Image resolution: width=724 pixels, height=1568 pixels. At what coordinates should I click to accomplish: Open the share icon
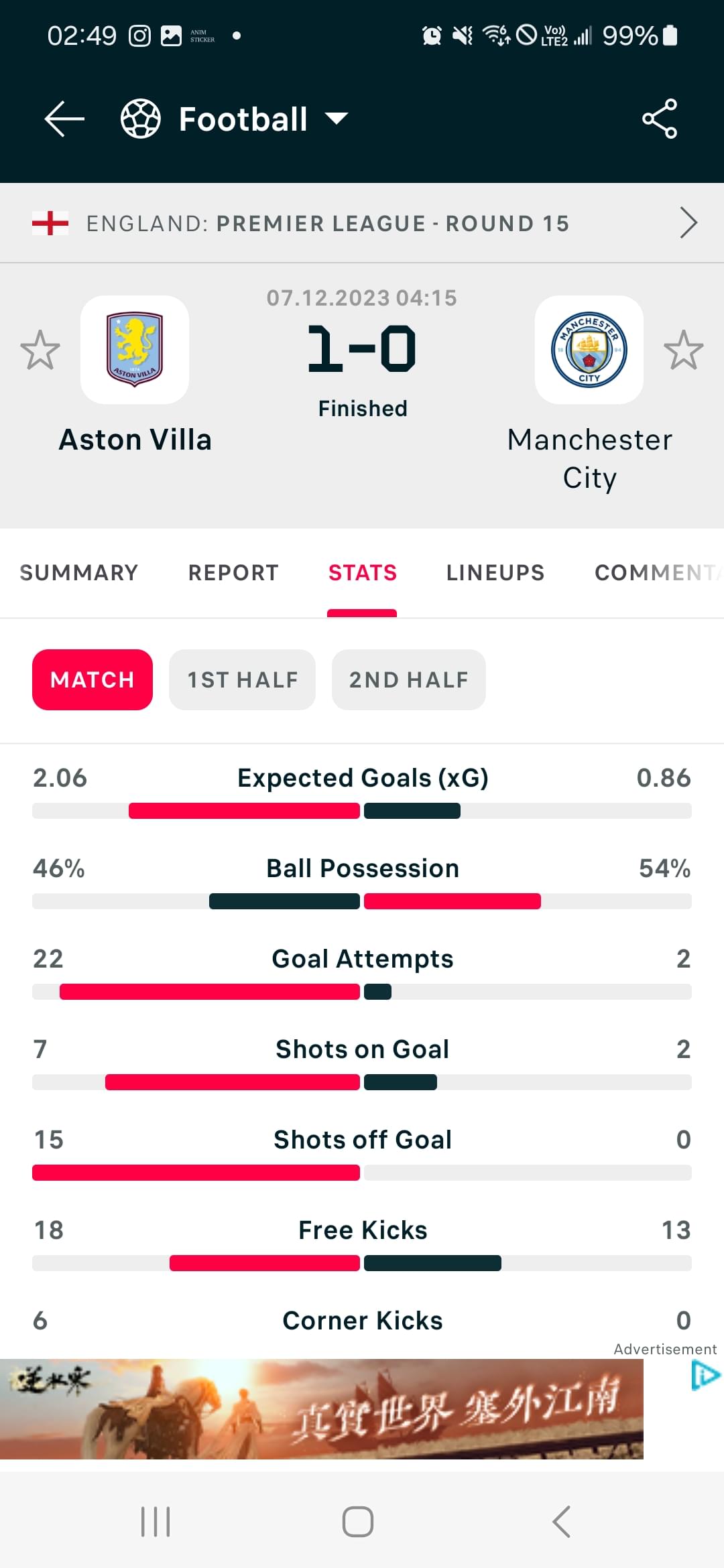pyautogui.click(x=660, y=119)
